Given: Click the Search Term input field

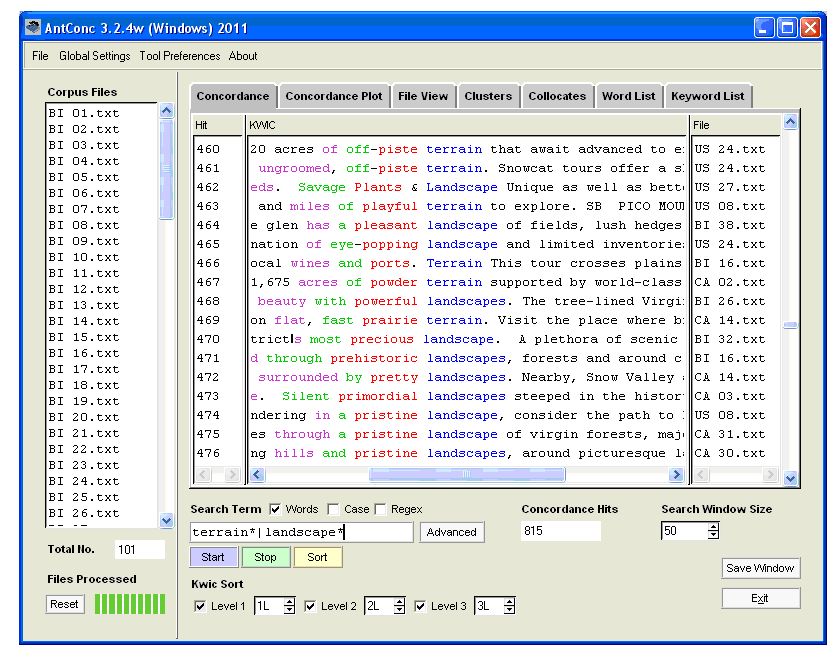Looking at the screenshot, I should tap(301, 532).
